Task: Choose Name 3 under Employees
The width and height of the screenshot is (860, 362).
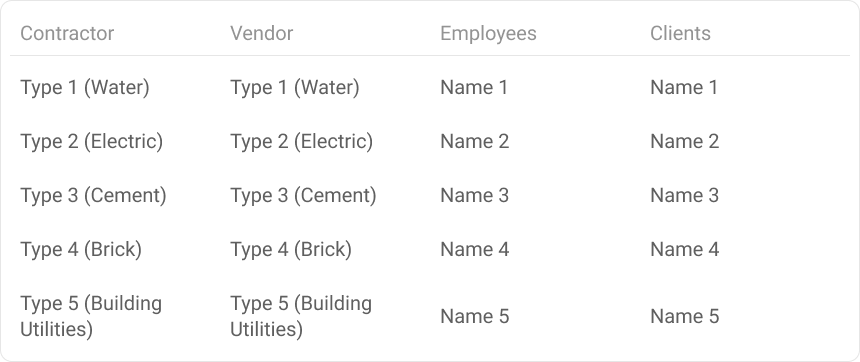Action: [x=474, y=196]
